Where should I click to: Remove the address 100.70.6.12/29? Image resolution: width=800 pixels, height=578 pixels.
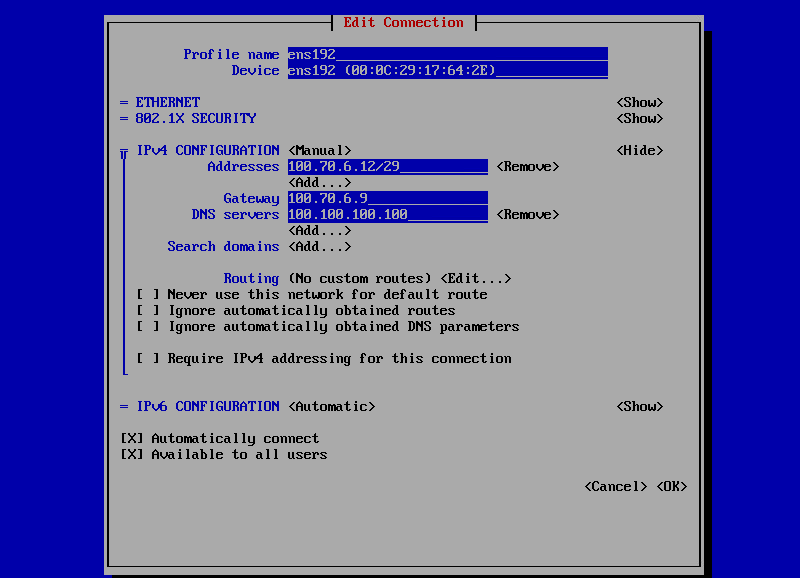(x=527, y=166)
